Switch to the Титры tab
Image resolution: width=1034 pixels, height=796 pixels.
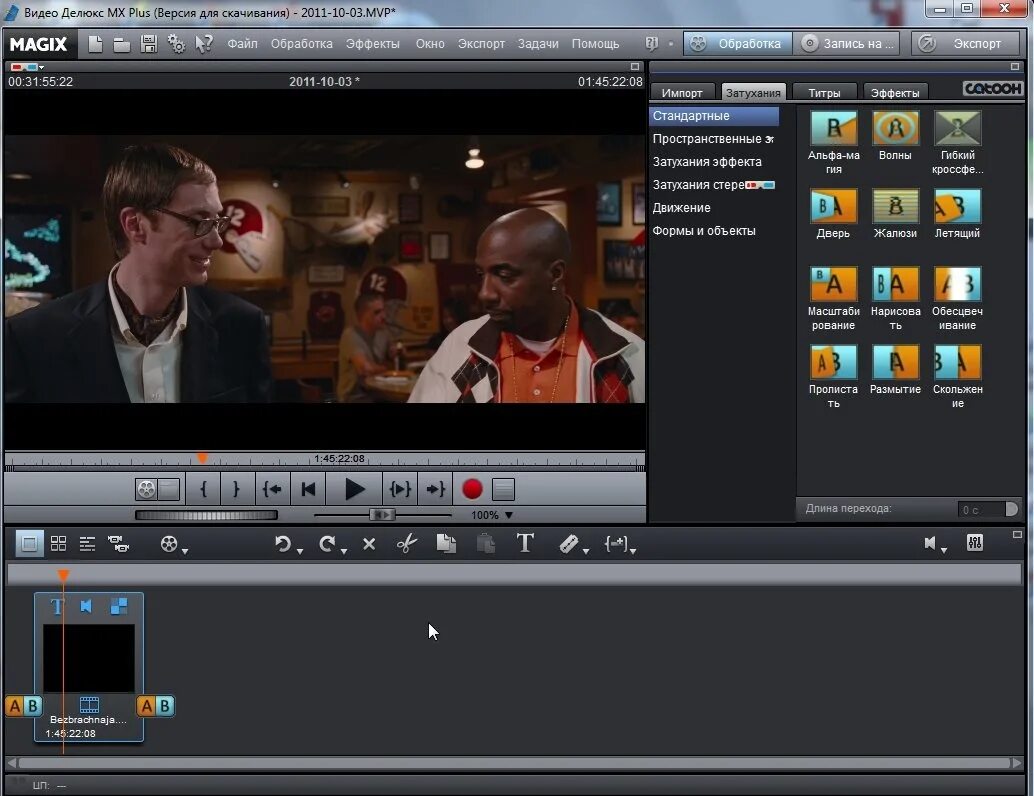(824, 93)
